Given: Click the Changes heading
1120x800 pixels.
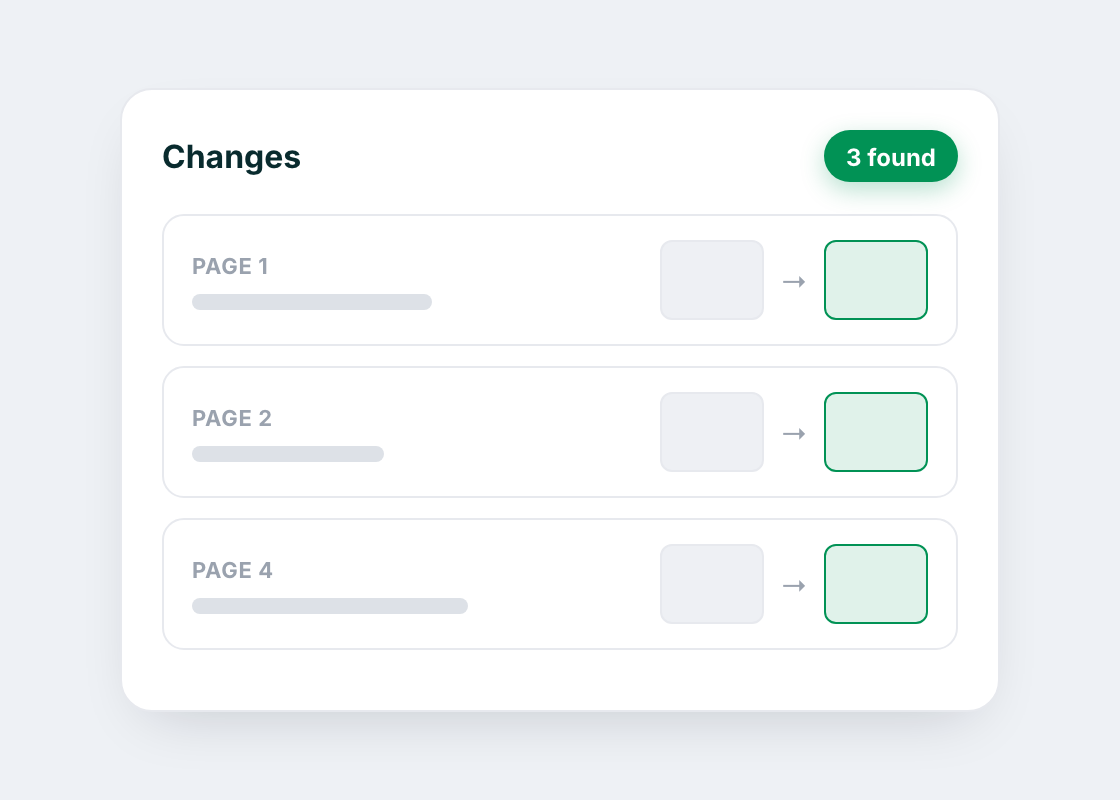Looking at the screenshot, I should tap(231, 157).
